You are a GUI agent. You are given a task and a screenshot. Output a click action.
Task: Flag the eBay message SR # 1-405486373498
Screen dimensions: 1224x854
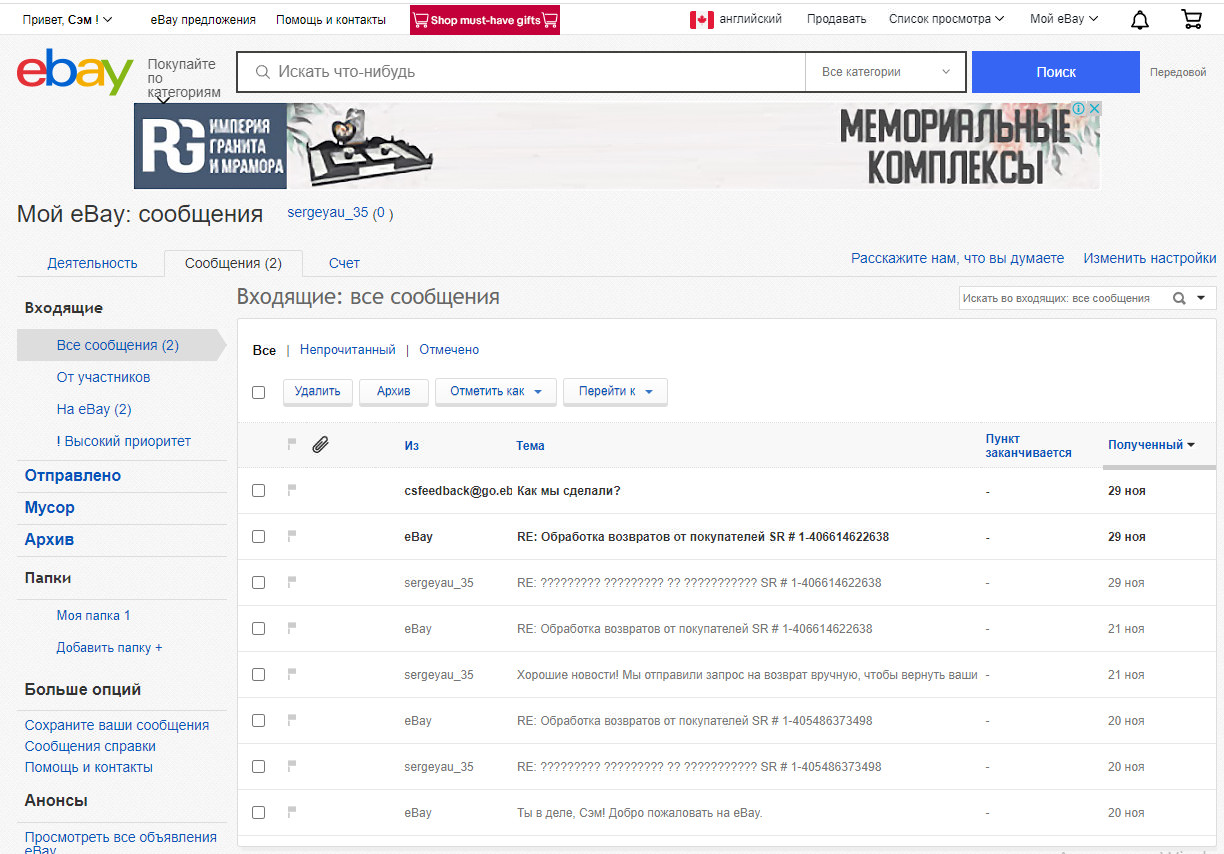pos(292,720)
